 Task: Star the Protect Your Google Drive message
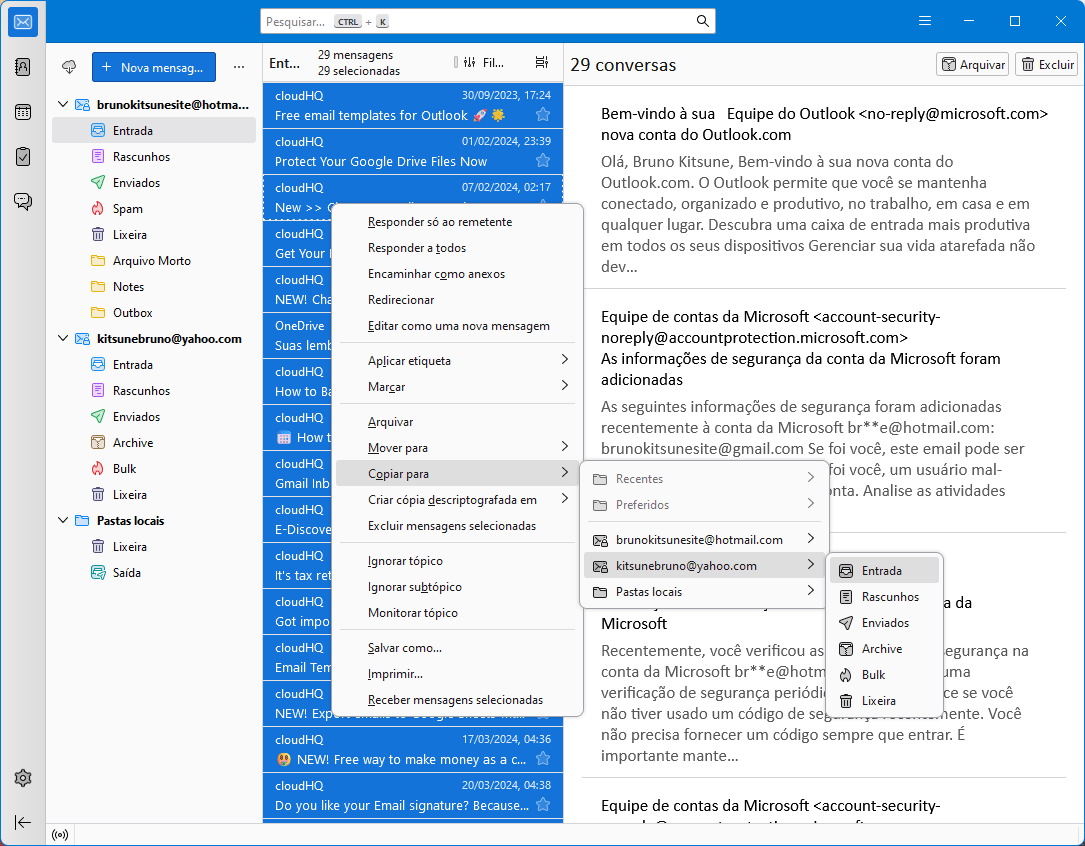click(x=543, y=161)
